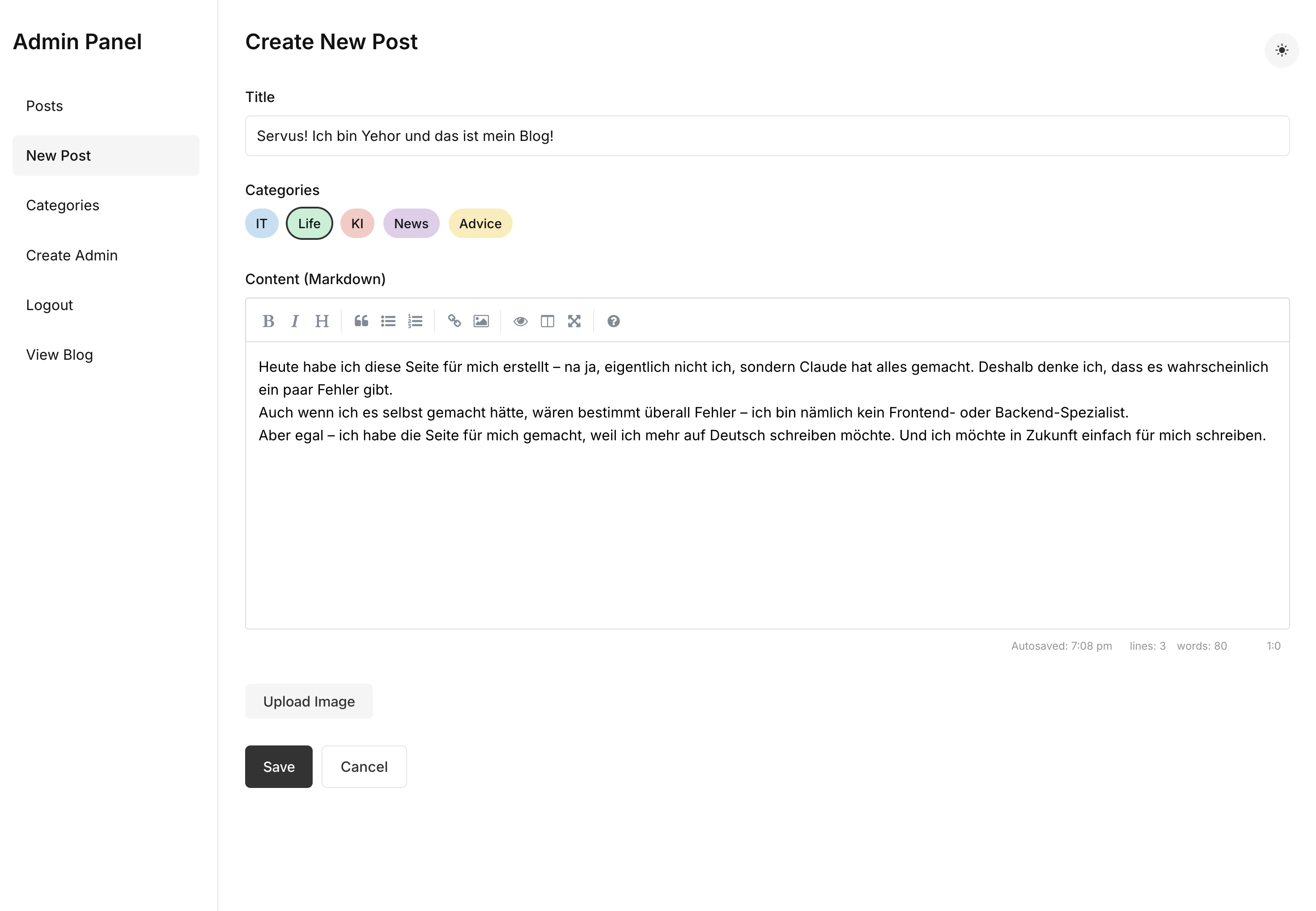Image resolution: width=1316 pixels, height=911 pixels.
Task: Navigate to Create Admin
Action: (x=71, y=255)
